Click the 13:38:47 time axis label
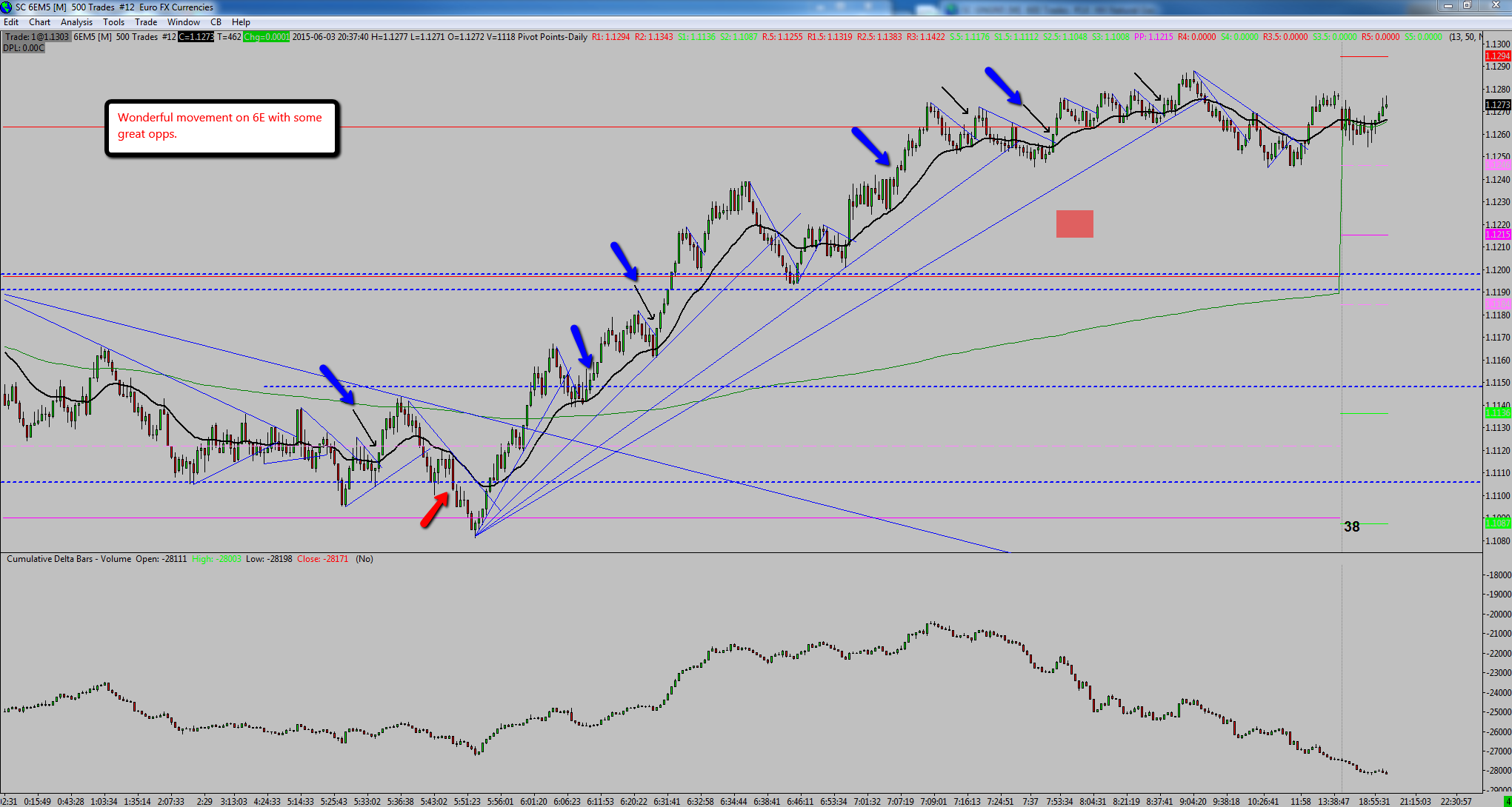This screenshot has height=807, width=1512. (x=1333, y=801)
